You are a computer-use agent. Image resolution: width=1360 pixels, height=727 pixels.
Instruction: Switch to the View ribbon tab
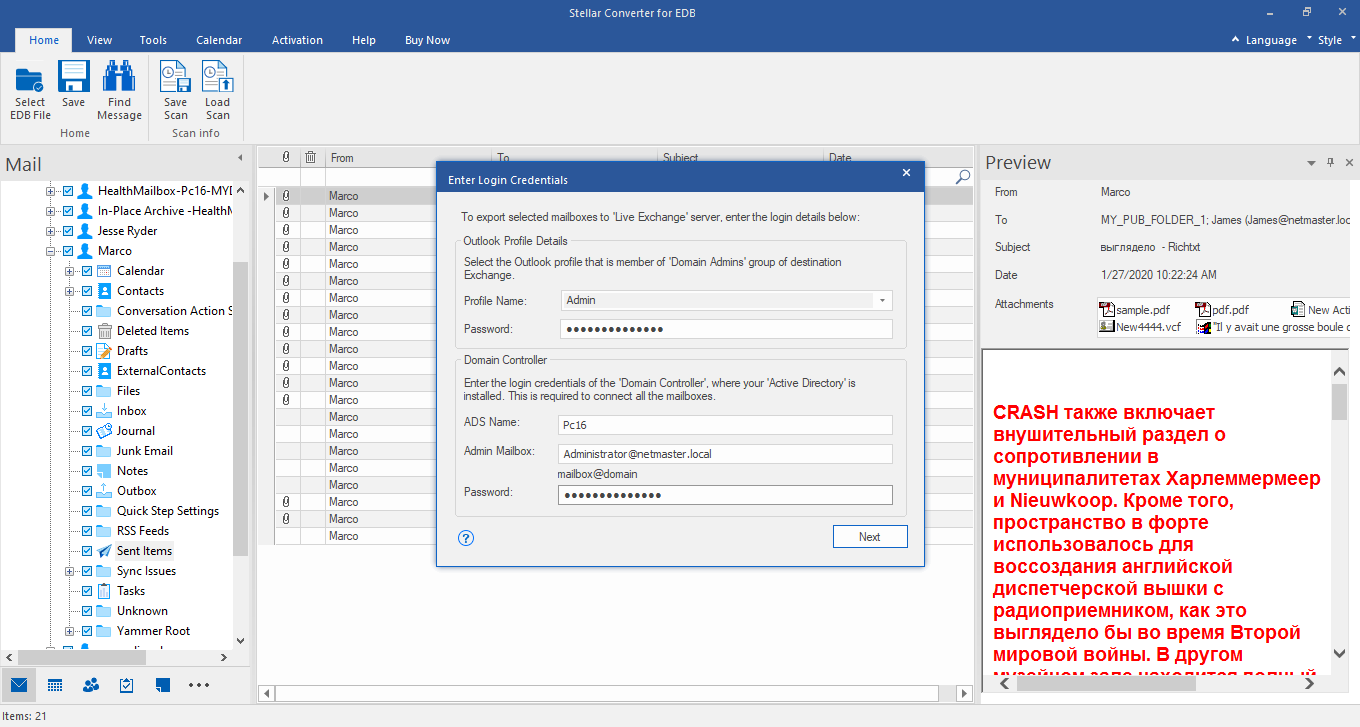tap(99, 40)
